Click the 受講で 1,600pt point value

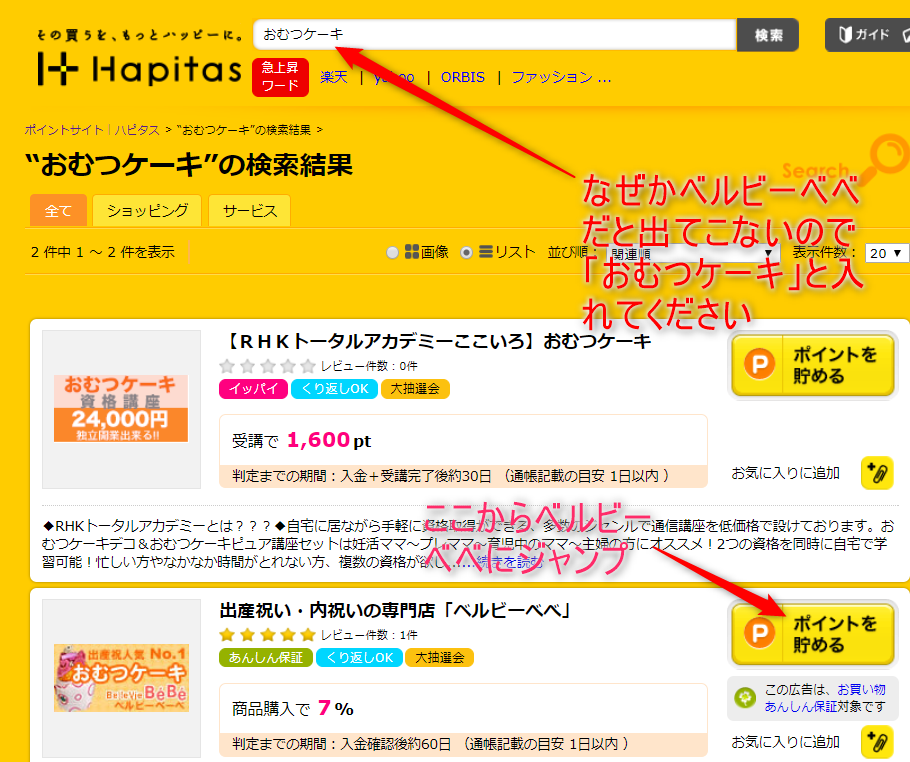click(301, 440)
